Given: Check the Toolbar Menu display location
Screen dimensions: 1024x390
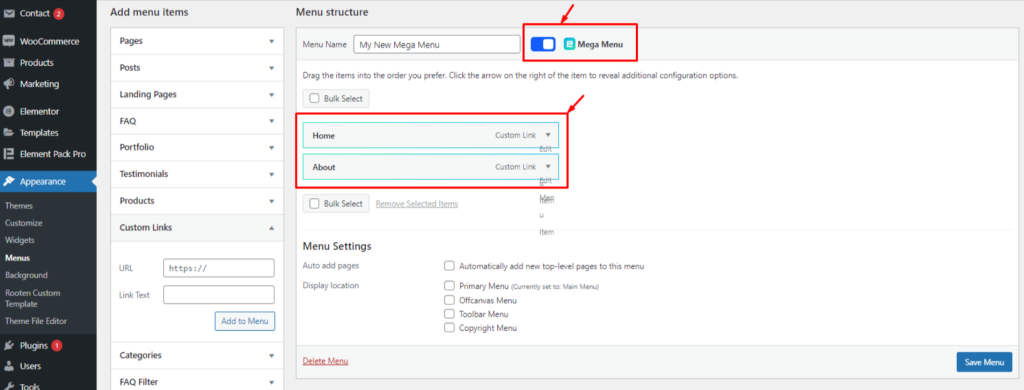Looking at the screenshot, I should (x=449, y=314).
